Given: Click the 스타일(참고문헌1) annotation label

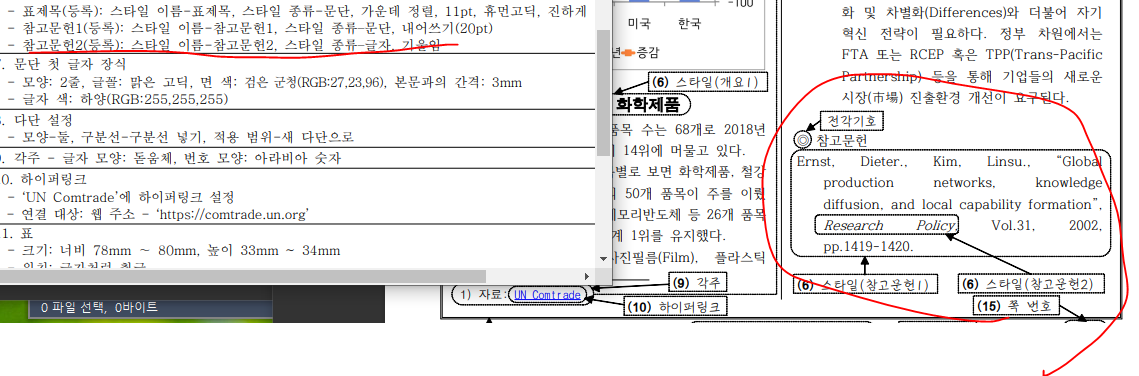Looking at the screenshot, I should (864, 284).
